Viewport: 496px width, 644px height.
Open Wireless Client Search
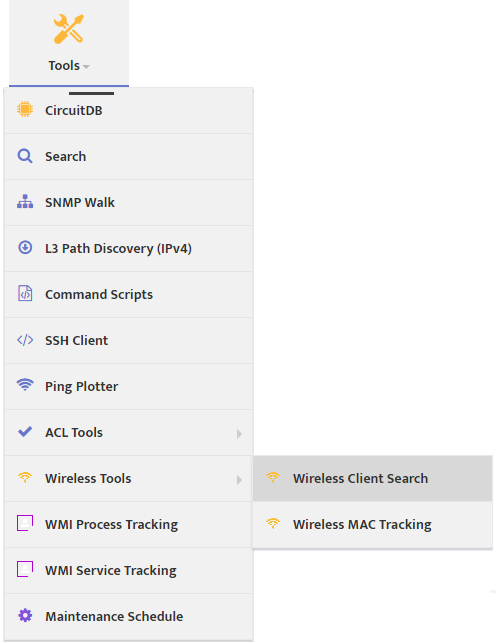pos(372,478)
